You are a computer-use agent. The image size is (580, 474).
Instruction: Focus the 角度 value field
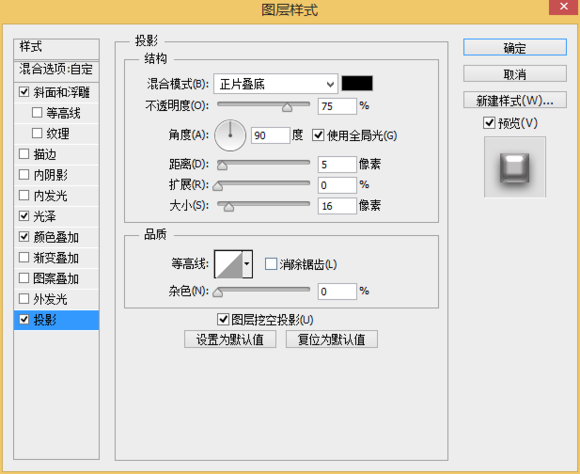pyautogui.click(x=270, y=135)
